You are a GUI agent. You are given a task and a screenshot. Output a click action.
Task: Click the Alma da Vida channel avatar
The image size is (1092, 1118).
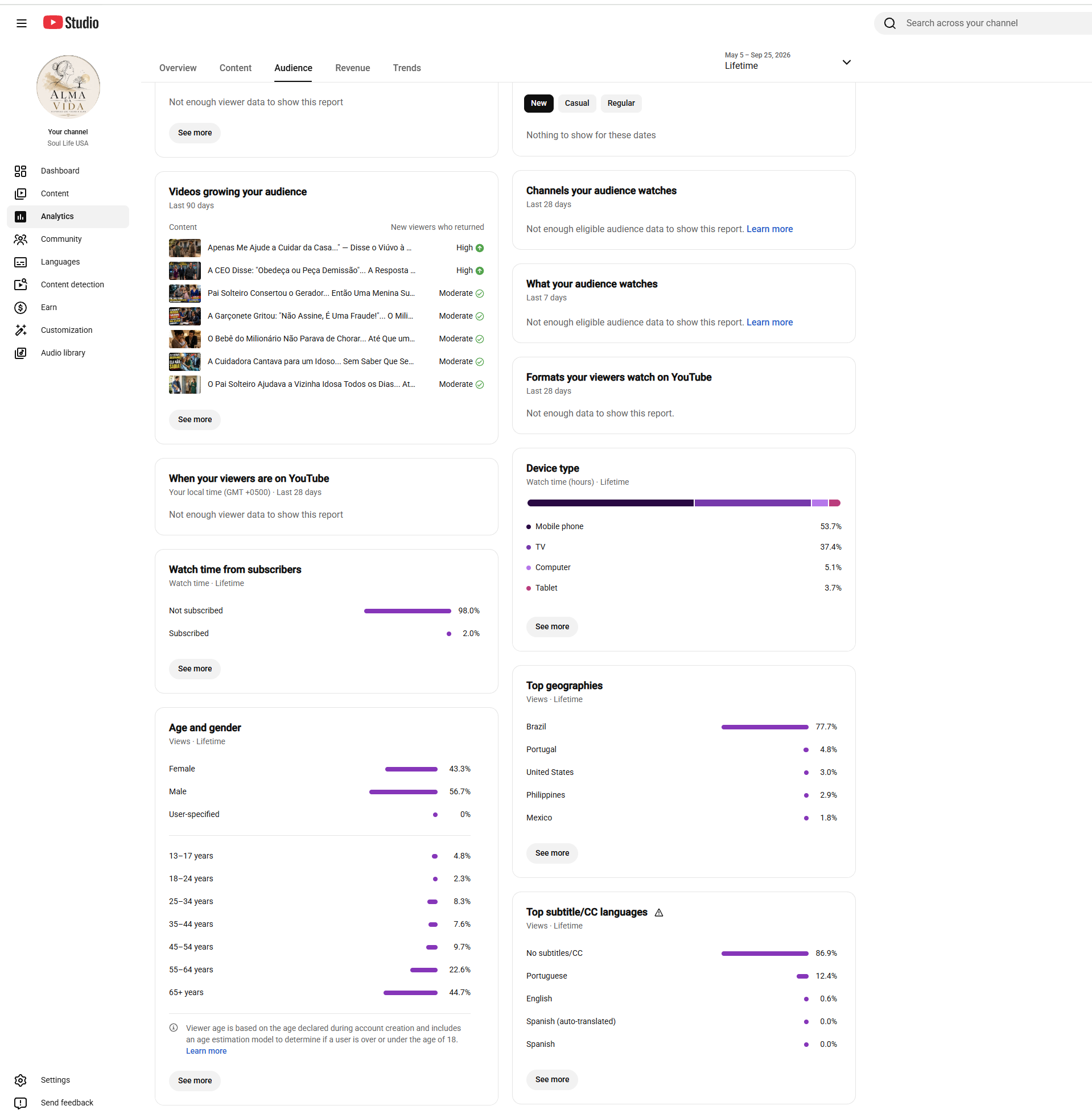click(68, 87)
